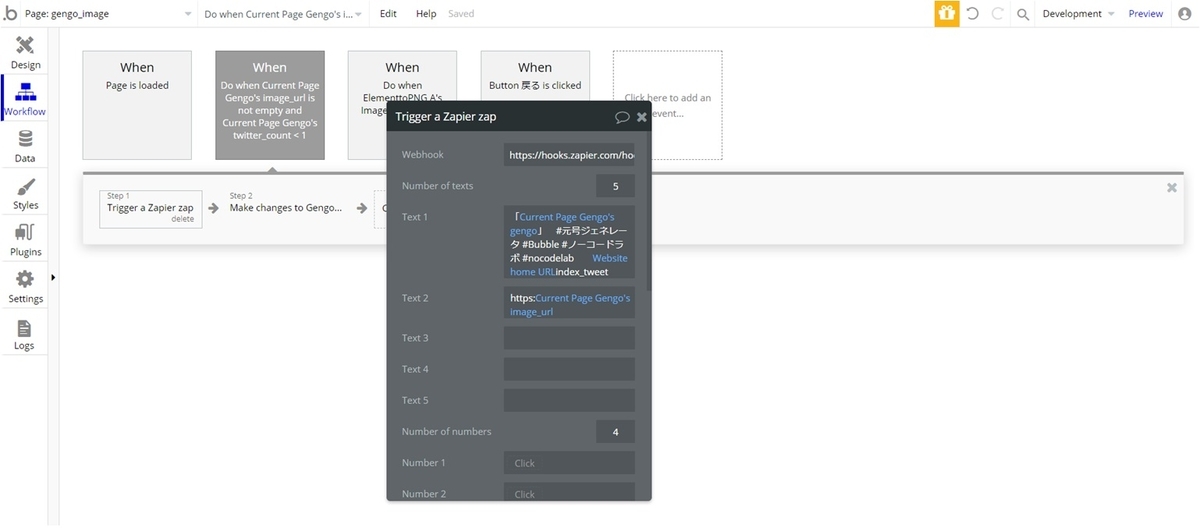
Task: Open the user account avatar menu
Action: pyautogui.click(x=1184, y=14)
